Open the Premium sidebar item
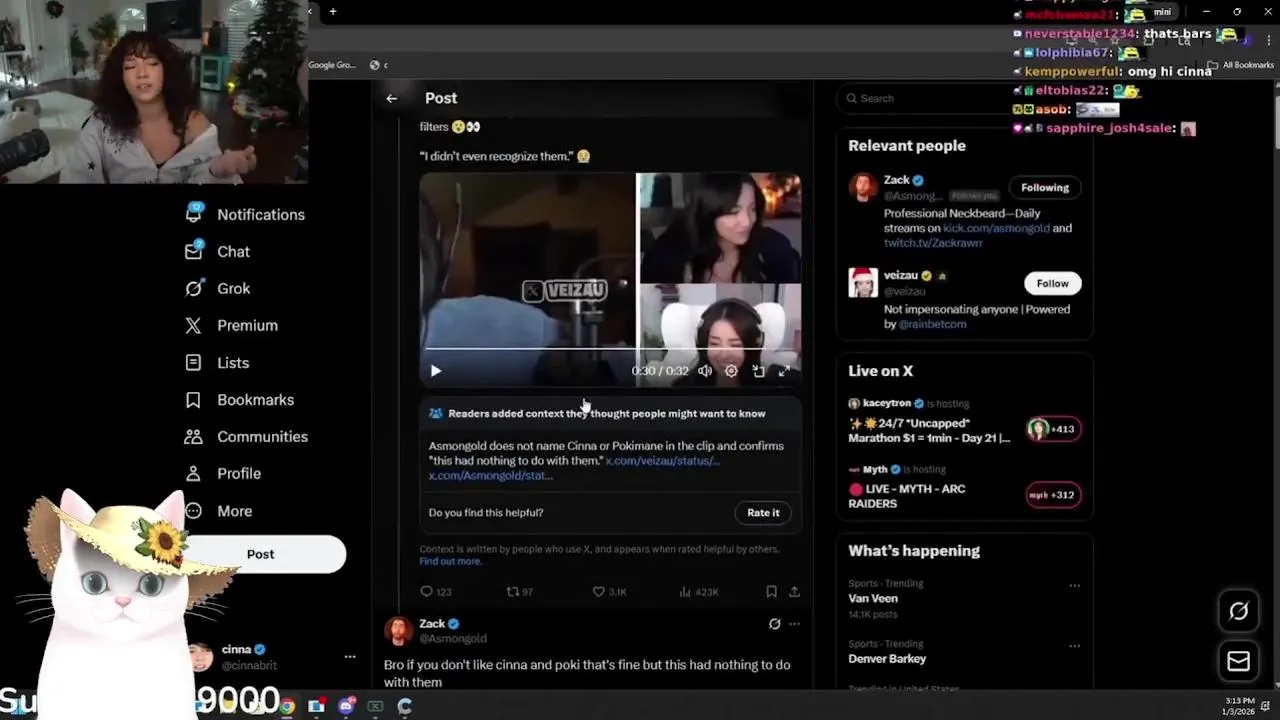The height and width of the screenshot is (720, 1280). (231, 325)
